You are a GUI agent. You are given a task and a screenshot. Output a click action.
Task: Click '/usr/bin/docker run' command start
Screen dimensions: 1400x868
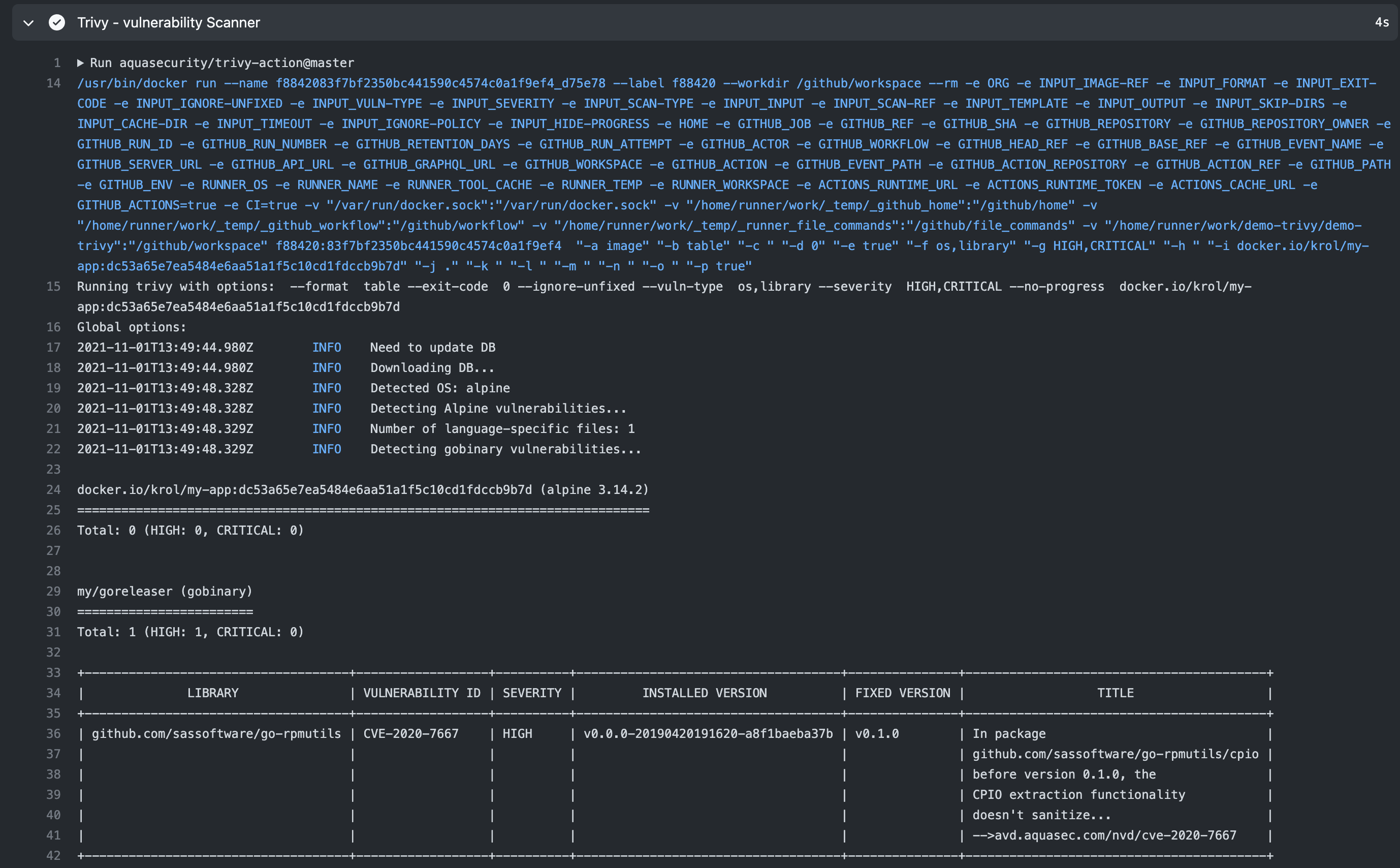tap(146, 83)
